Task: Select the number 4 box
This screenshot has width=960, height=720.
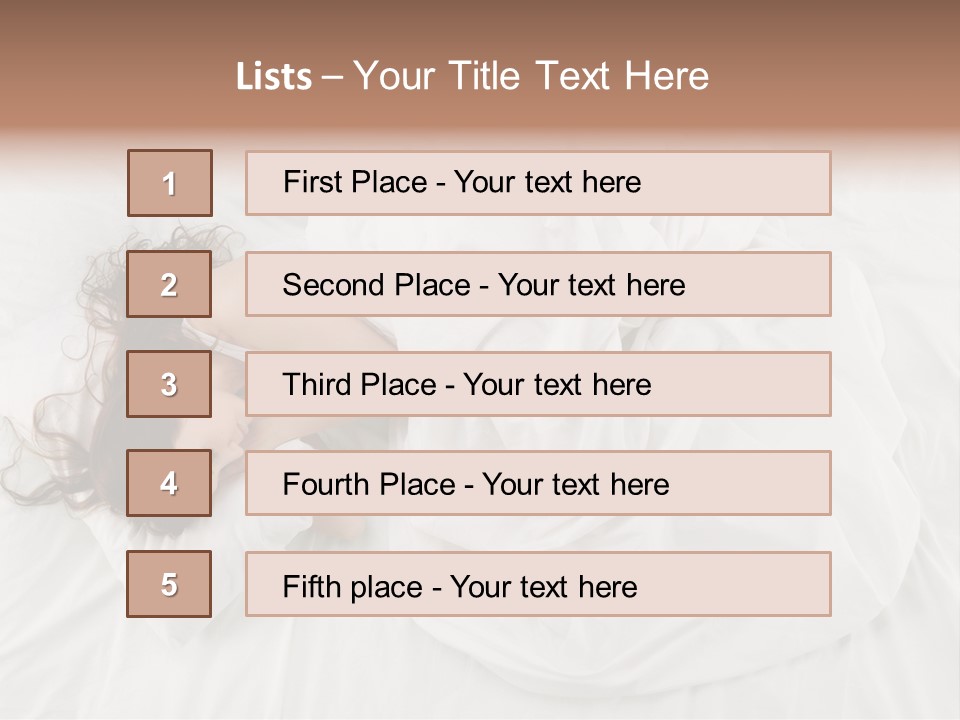Action: pos(169,483)
